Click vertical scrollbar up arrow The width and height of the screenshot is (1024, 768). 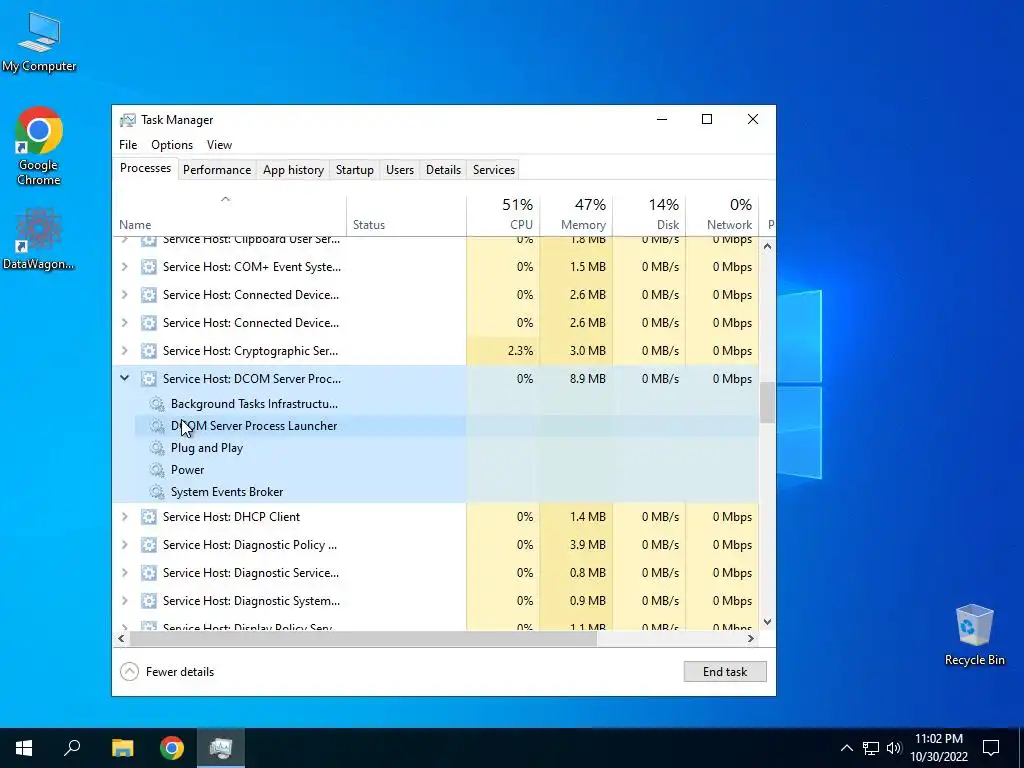click(x=767, y=246)
